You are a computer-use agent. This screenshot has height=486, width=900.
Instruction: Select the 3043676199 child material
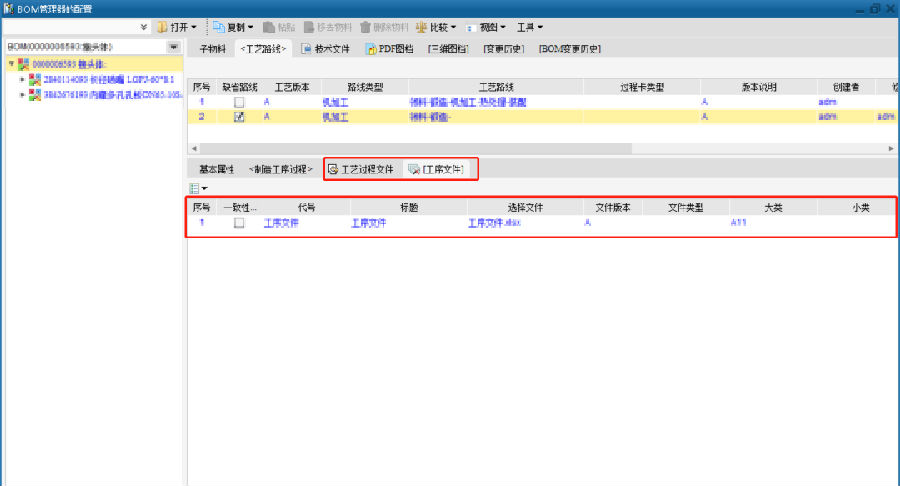tap(113, 95)
